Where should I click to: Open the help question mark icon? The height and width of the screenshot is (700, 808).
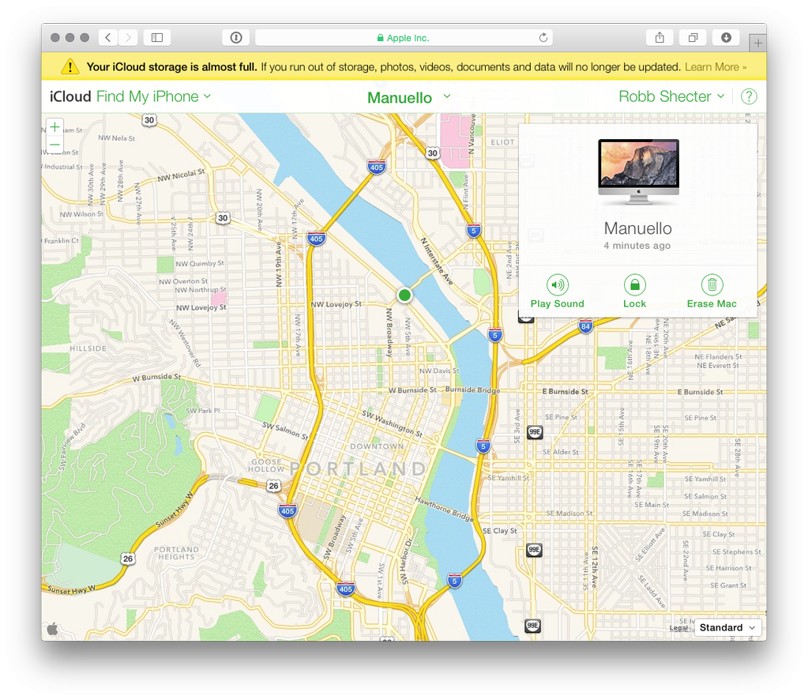click(x=748, y=96)
